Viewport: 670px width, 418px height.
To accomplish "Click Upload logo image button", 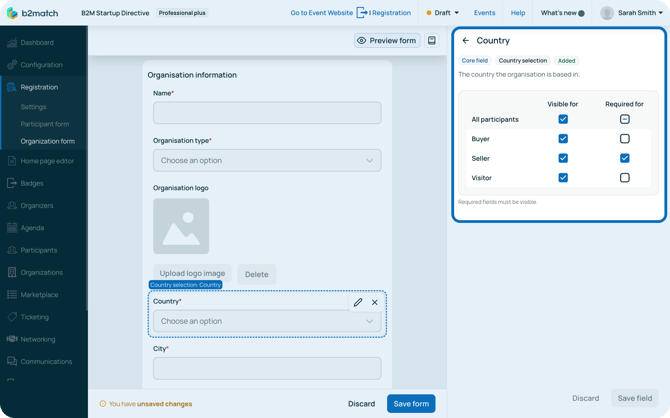I will coord(192,273).
